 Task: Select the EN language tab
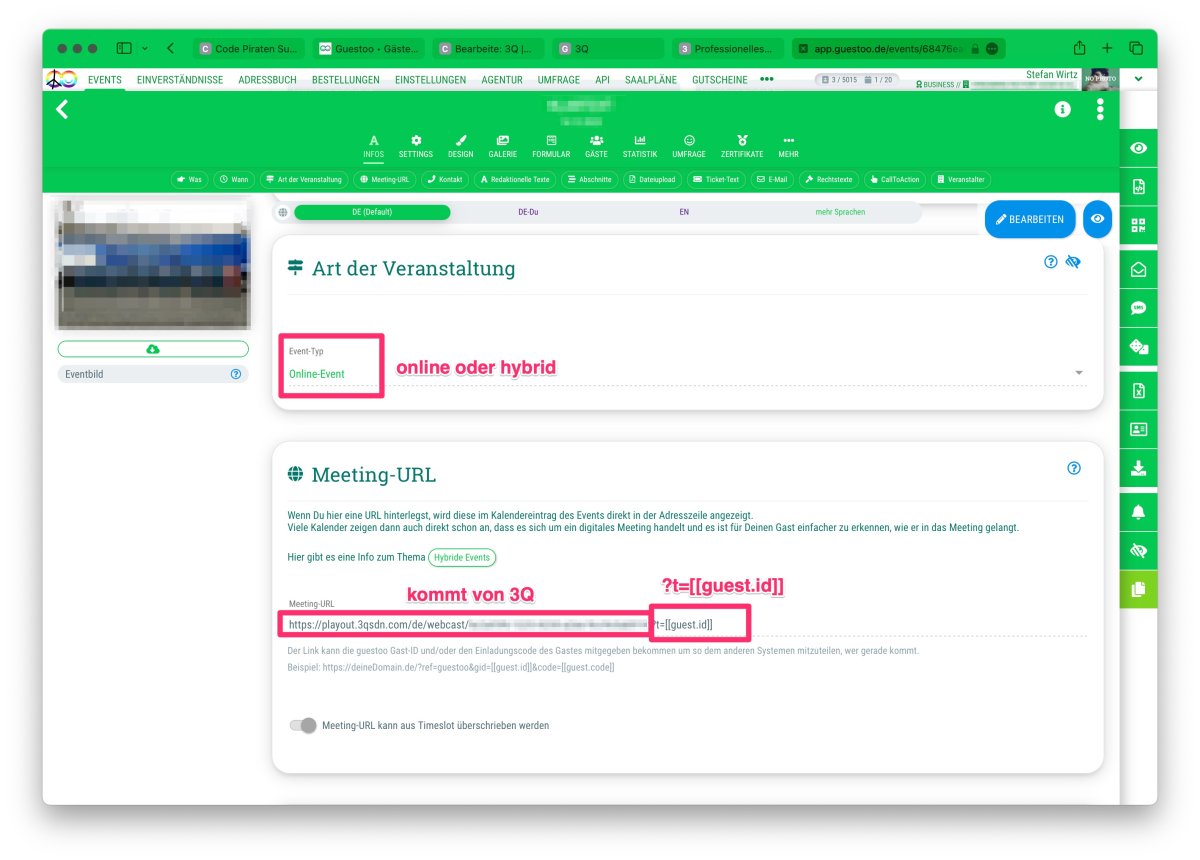click(684, 212)
